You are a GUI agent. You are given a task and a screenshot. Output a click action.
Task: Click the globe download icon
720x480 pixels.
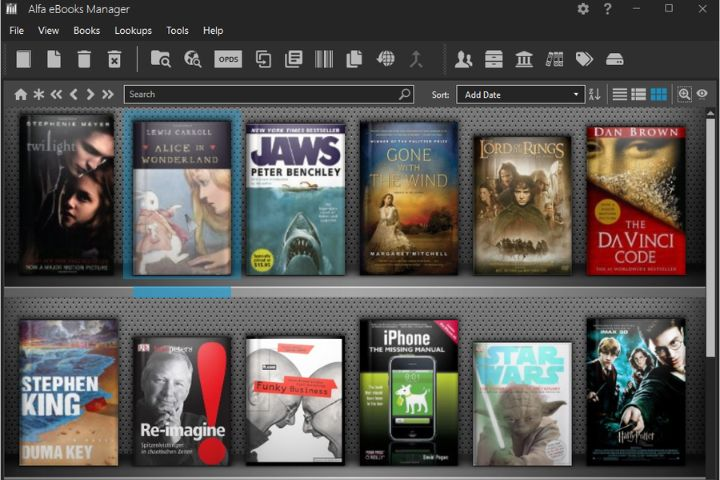point(385,59)
